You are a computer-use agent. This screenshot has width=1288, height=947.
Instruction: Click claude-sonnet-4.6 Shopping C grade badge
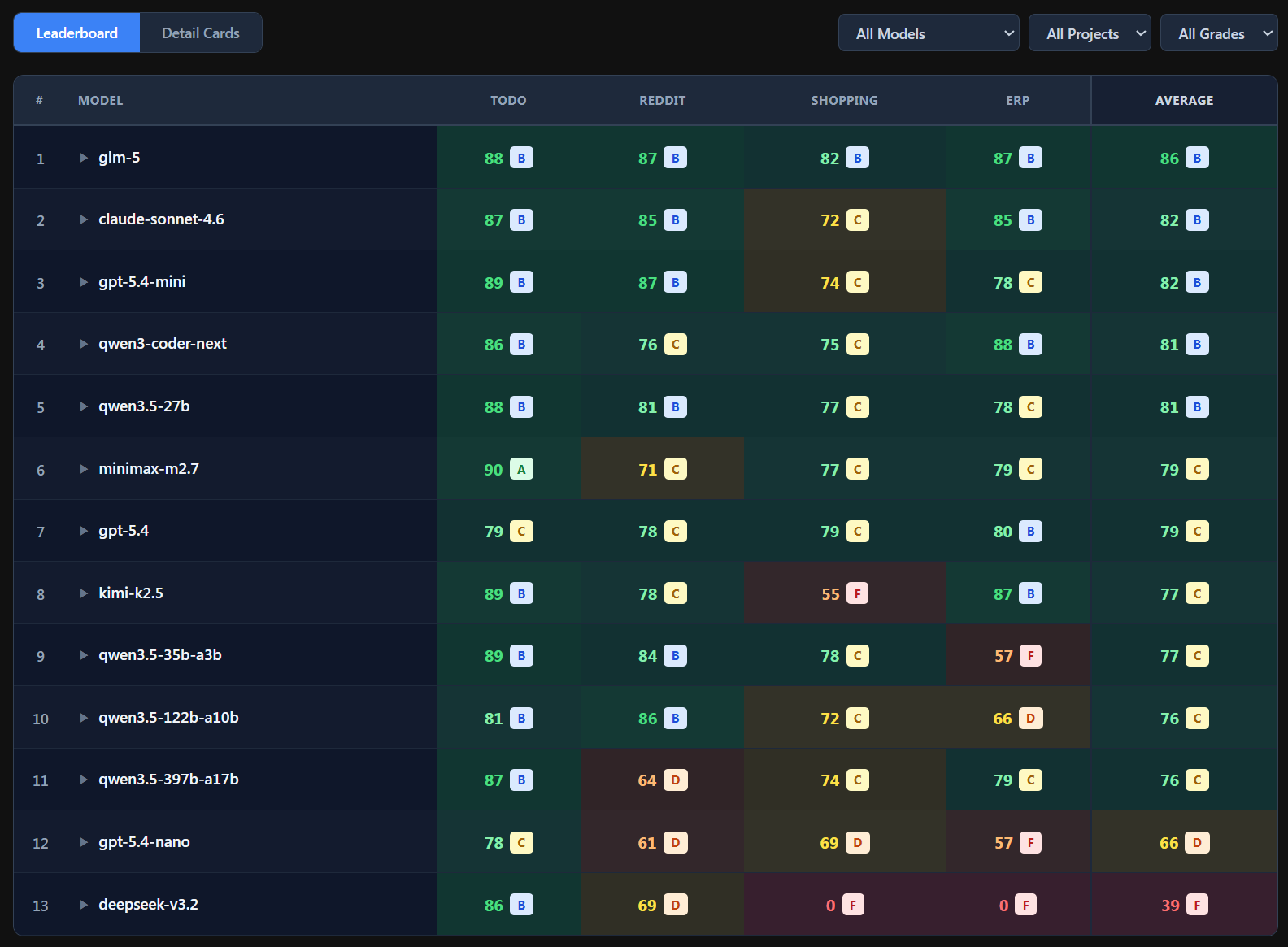point(857,220)
